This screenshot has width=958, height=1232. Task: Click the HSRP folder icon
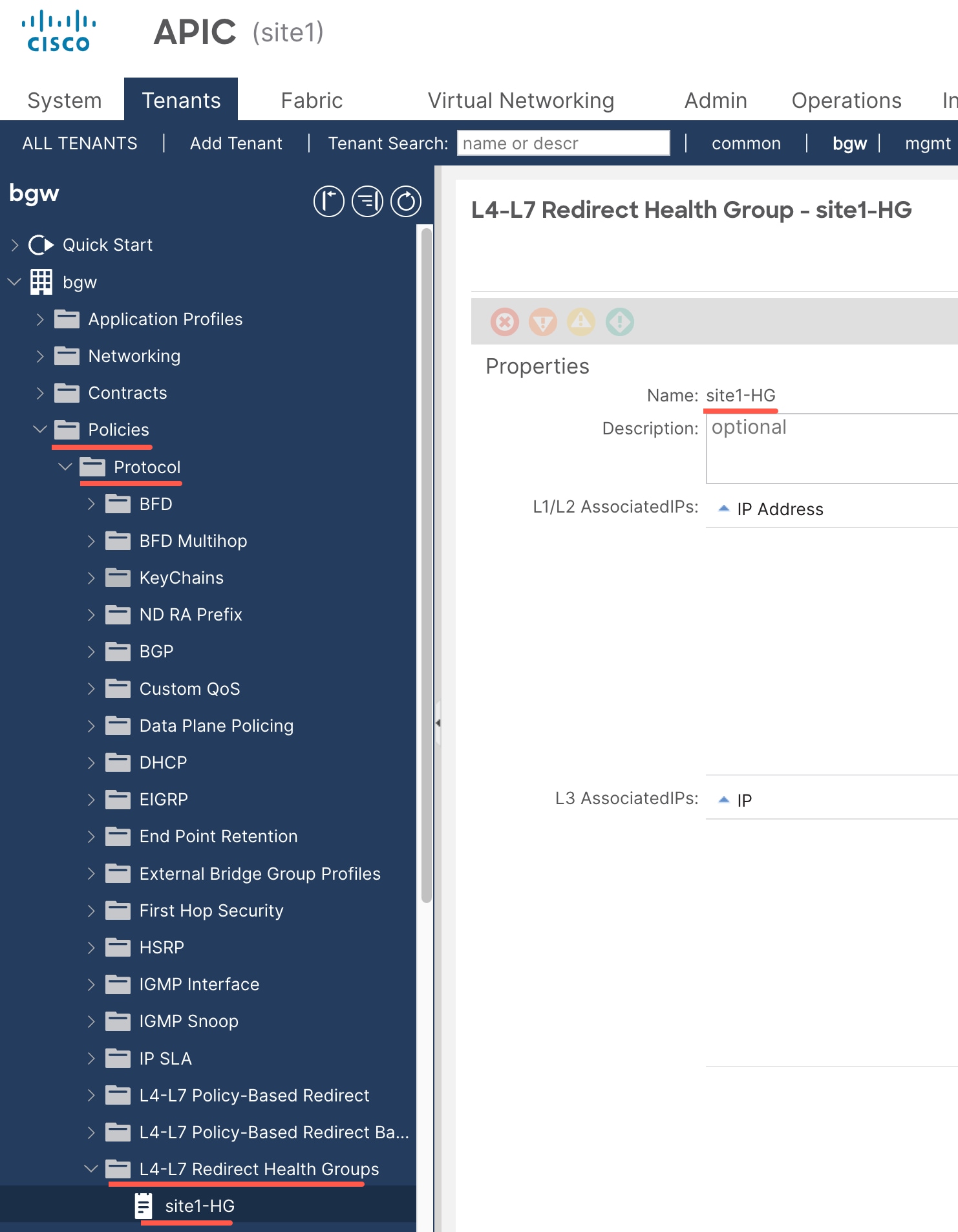click(x=118, y=948)
